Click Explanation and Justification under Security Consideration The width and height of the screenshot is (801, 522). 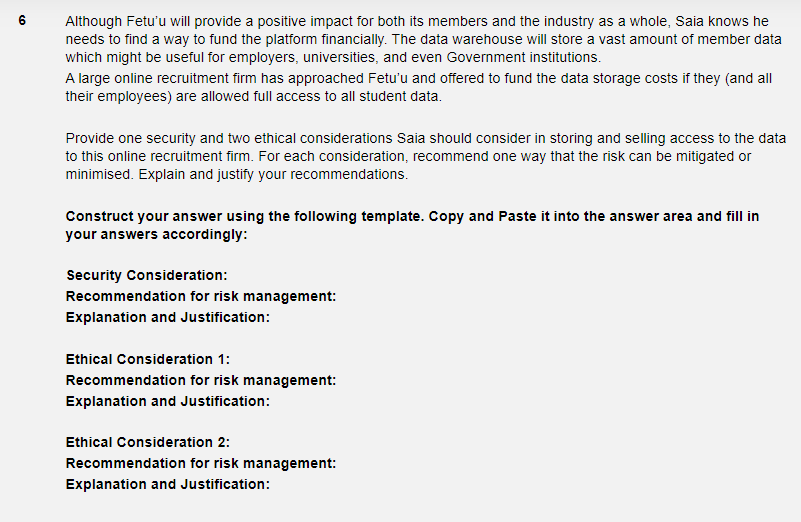[x=167, y=317]
